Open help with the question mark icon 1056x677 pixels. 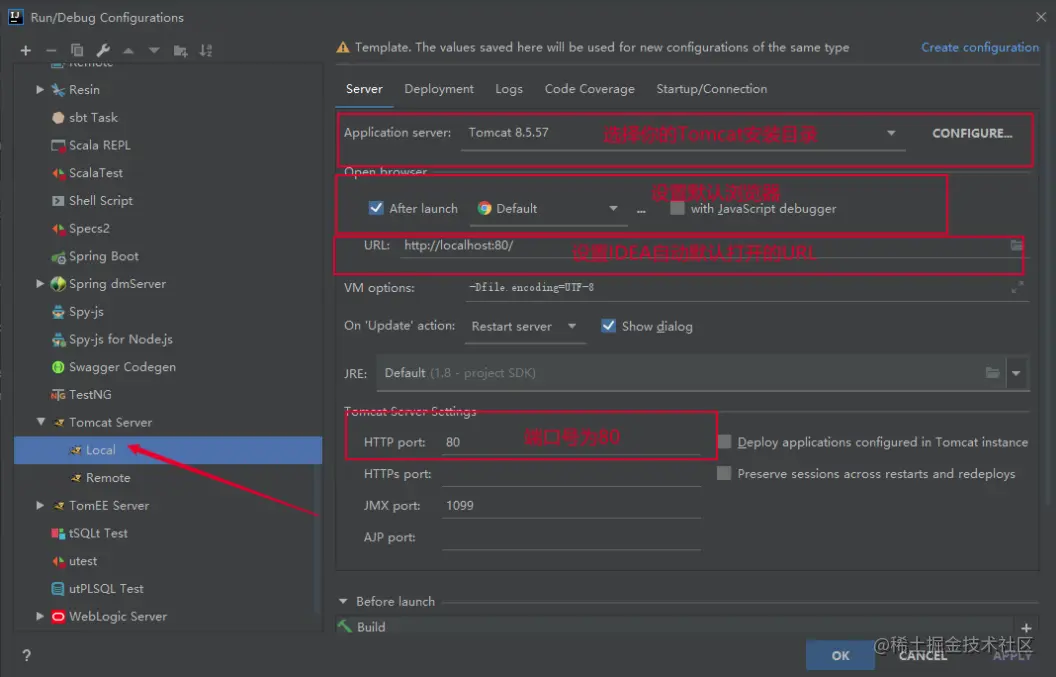(x=26, y=655)
